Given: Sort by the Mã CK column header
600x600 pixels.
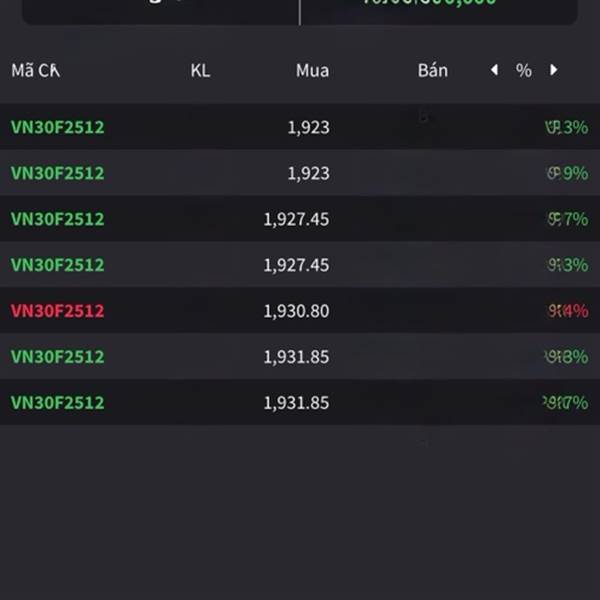Looking at the screenshot, I should point(36,70).
